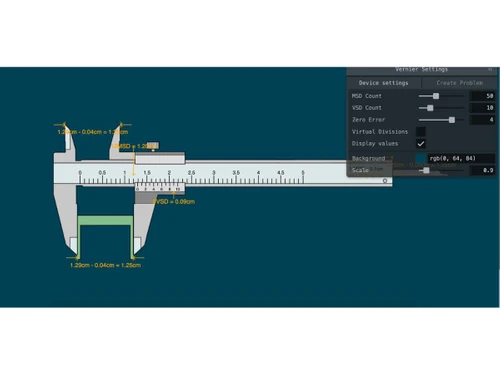Click the lower '1.29cm - 0.04cm = 1.25cm' label
The height and width of the screenshot is (375, 500).
[x=105, y=265]
